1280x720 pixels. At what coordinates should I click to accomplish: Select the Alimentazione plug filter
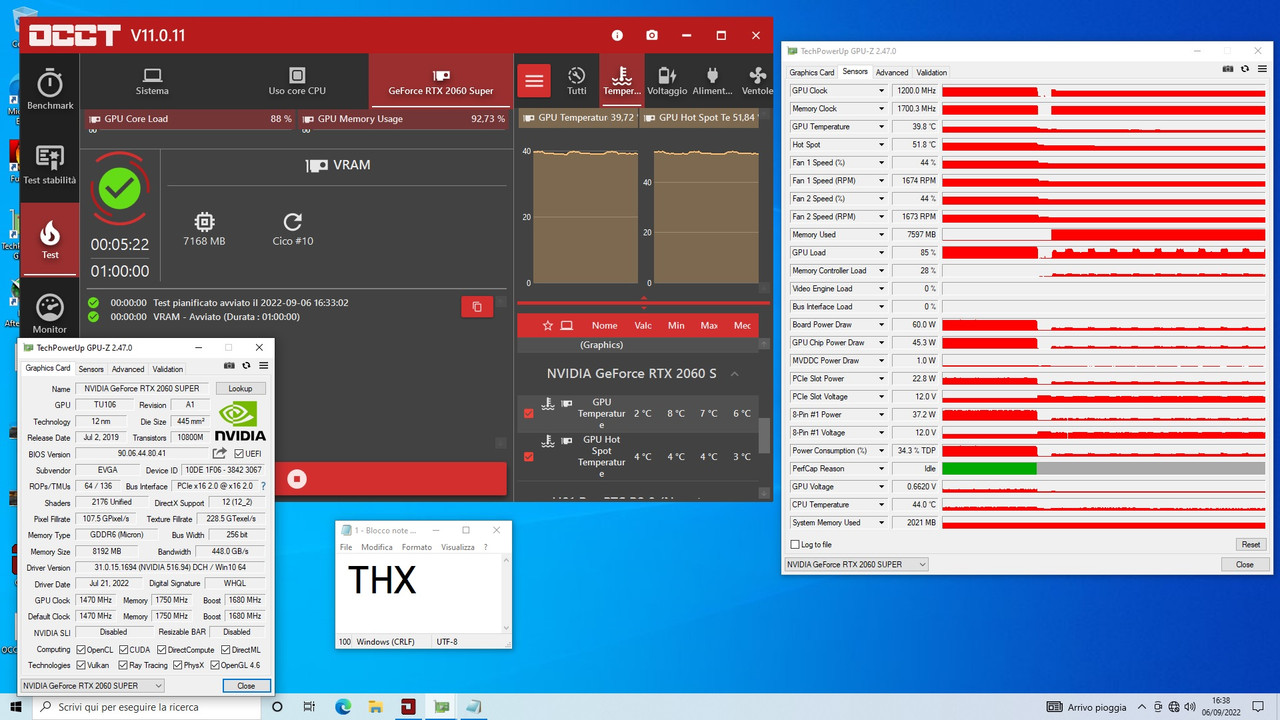pyautogui.click(x=712, y=81)
